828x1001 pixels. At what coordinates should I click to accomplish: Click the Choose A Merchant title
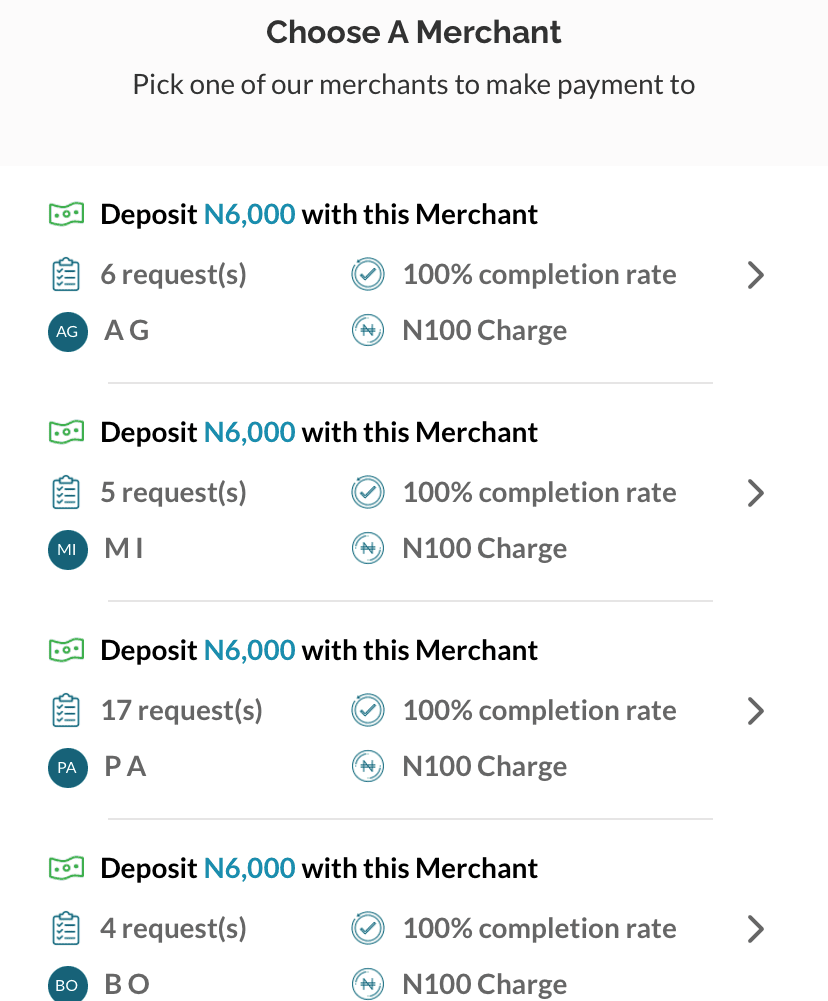[414, 32]
